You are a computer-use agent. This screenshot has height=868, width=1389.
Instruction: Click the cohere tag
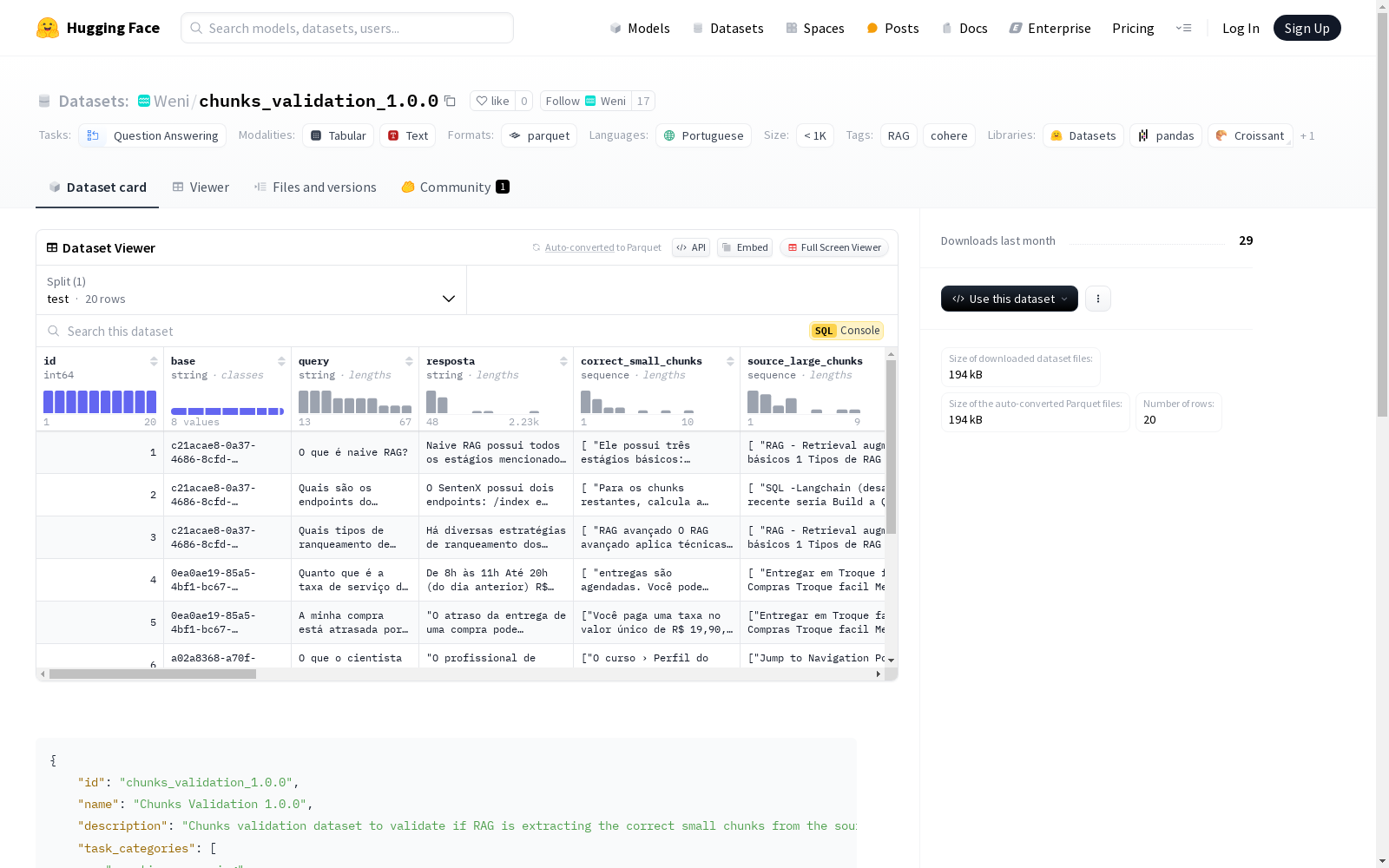(949, 135)
